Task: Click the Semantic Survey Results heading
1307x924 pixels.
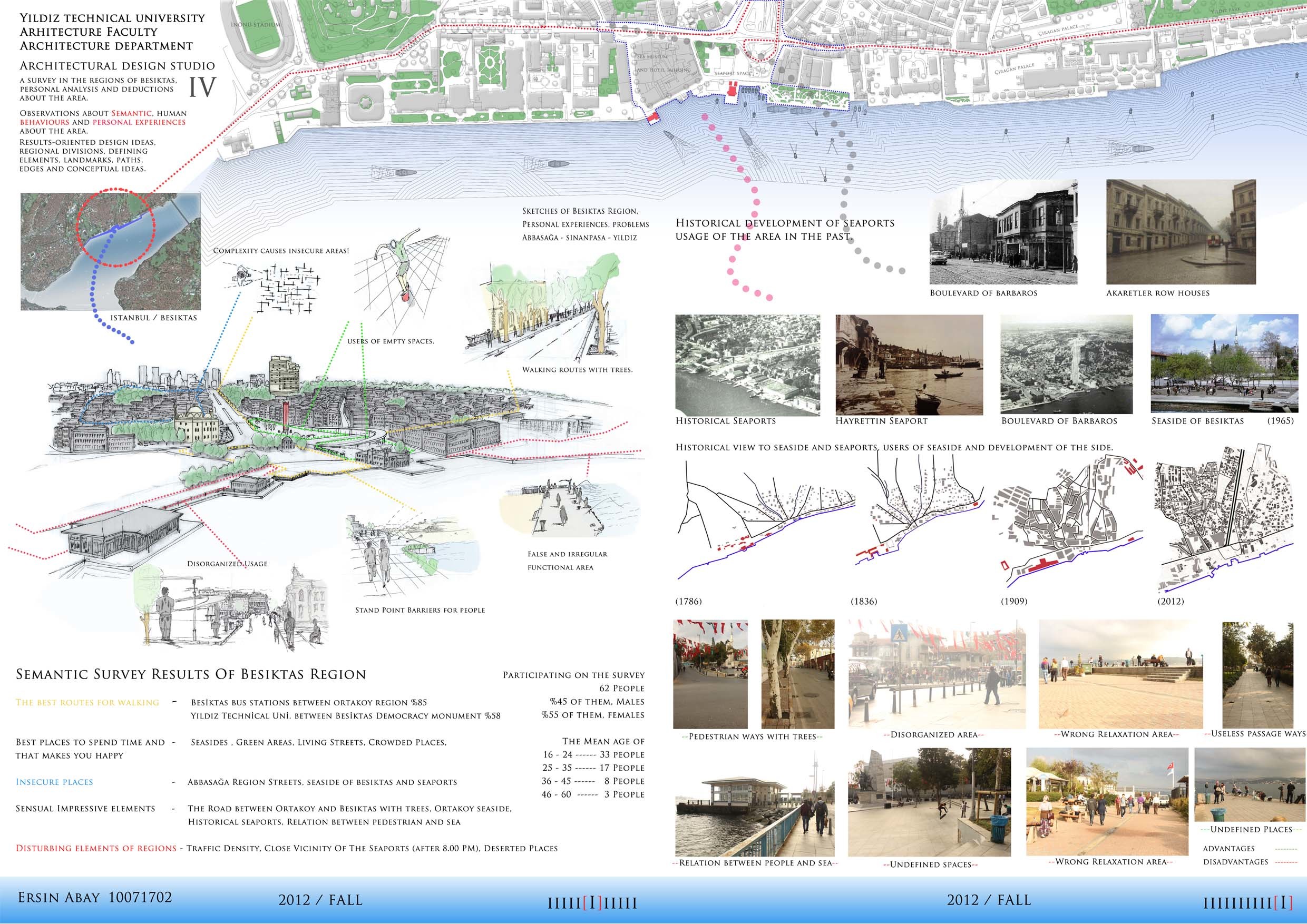Action: click(x=191, y=675)
